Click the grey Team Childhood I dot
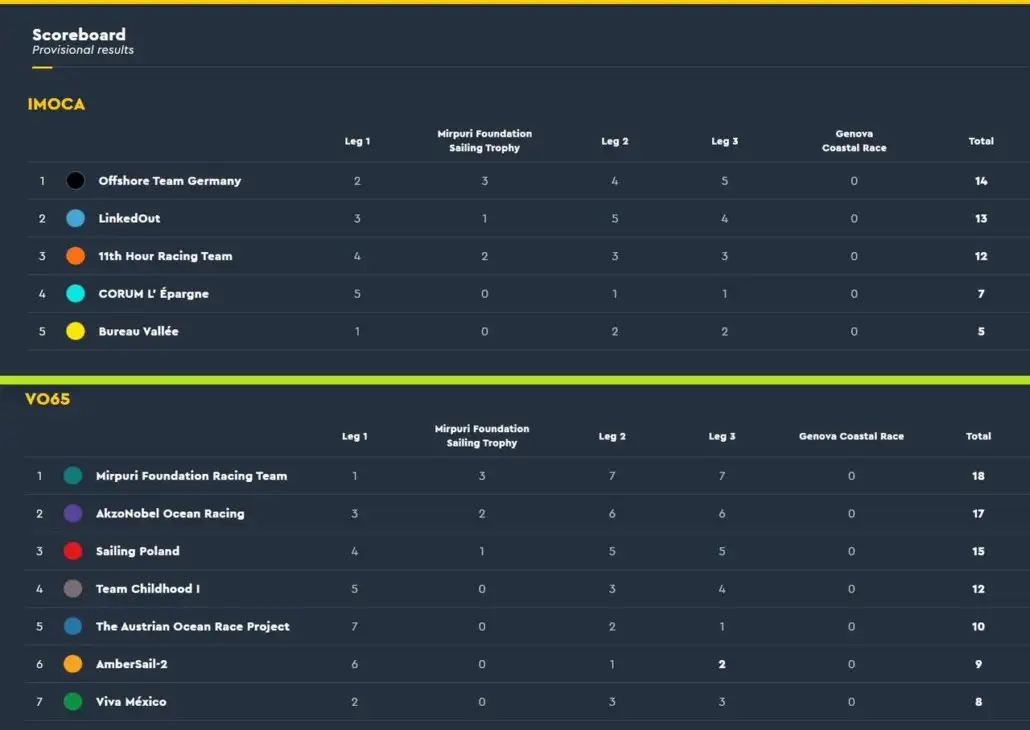1030x730 pixels. (x=73, y=588)
